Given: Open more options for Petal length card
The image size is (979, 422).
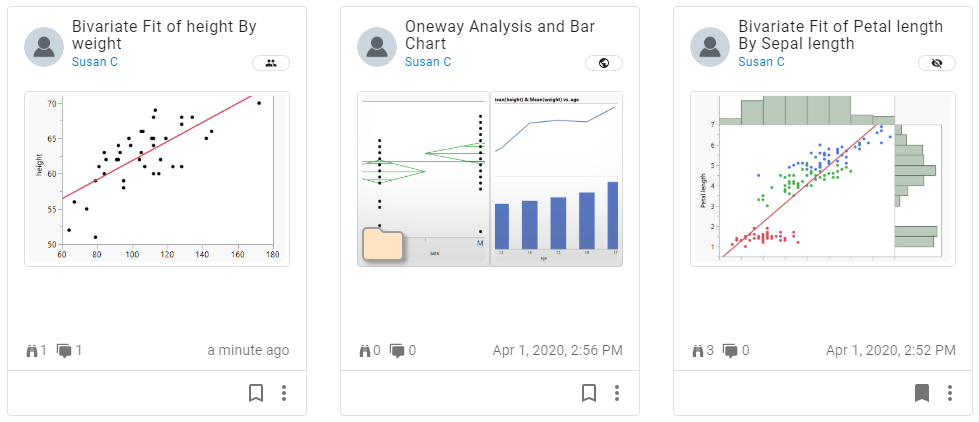Looking at the screenshot, I should 950,393.
